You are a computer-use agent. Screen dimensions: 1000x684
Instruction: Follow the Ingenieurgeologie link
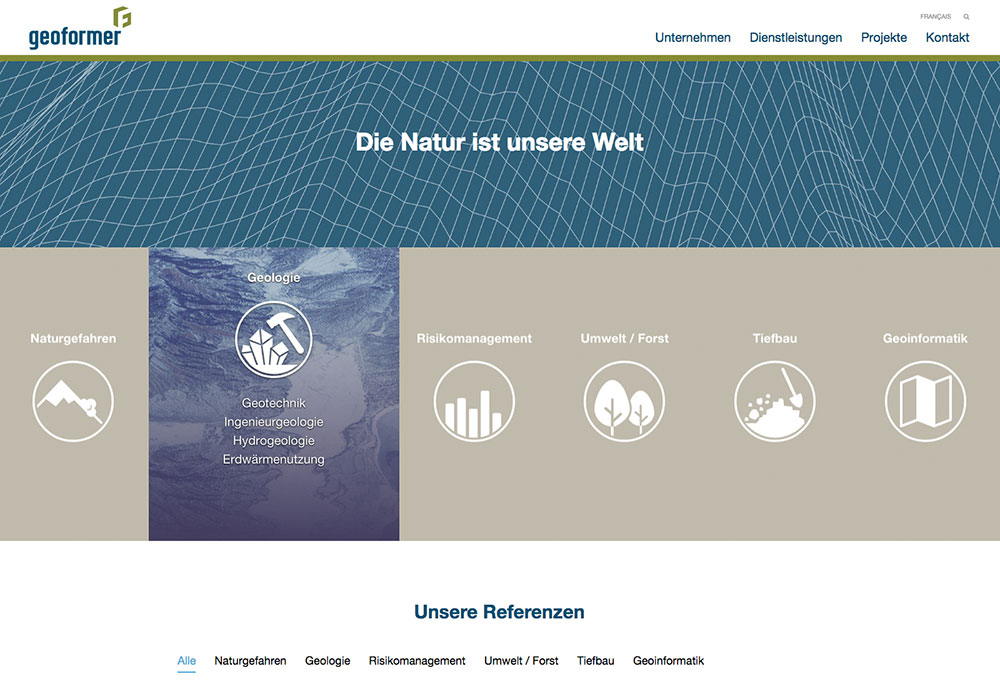click(274, 422)
